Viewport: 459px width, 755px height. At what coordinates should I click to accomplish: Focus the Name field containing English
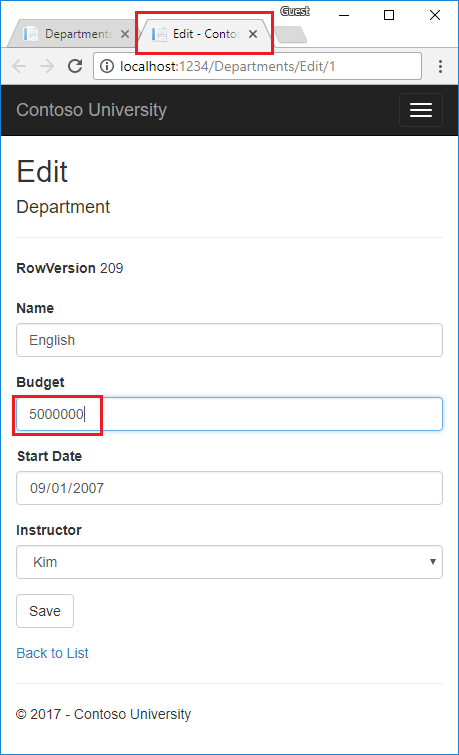pos(229,340)
